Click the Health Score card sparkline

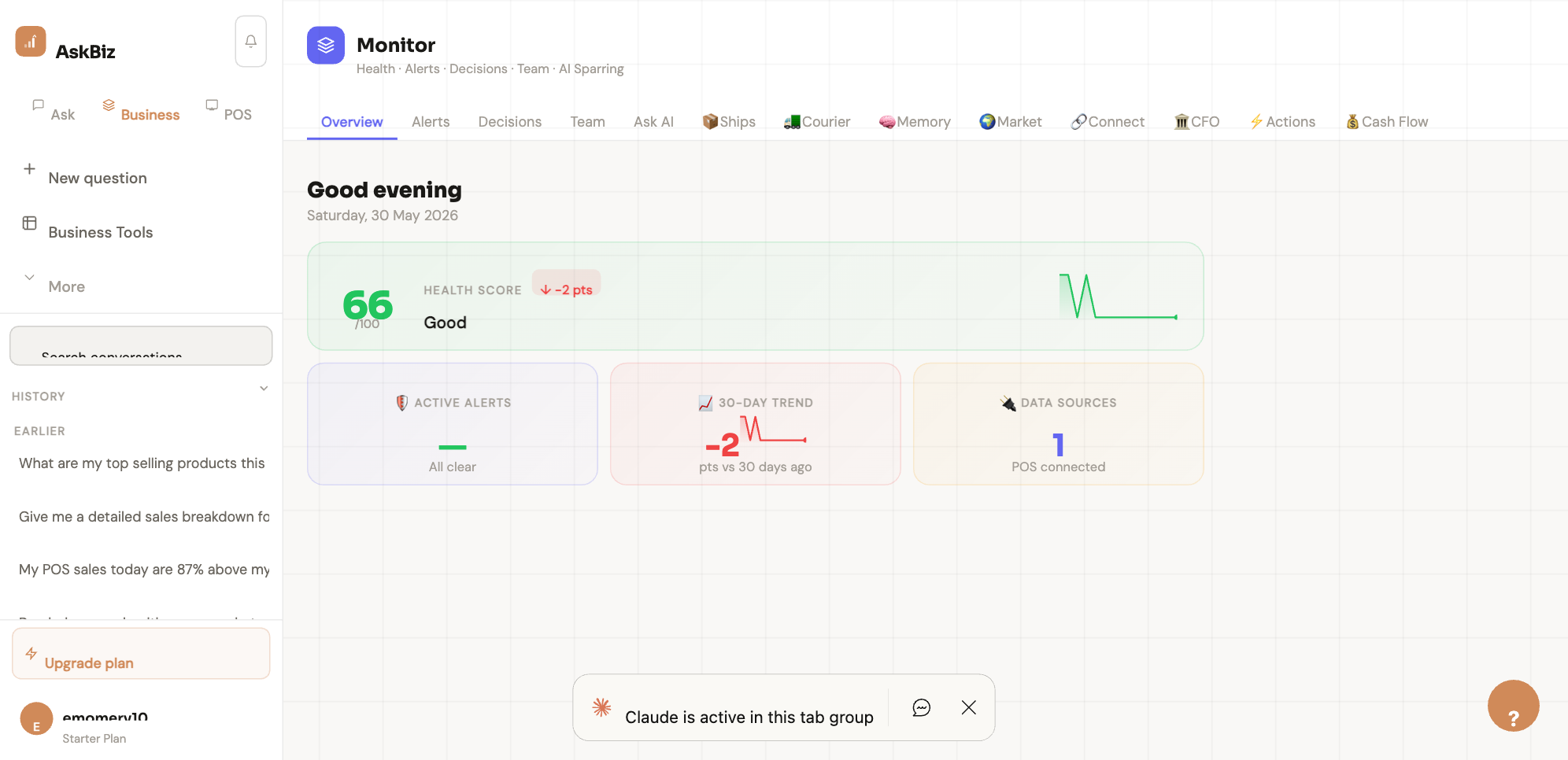[1118, 297]
